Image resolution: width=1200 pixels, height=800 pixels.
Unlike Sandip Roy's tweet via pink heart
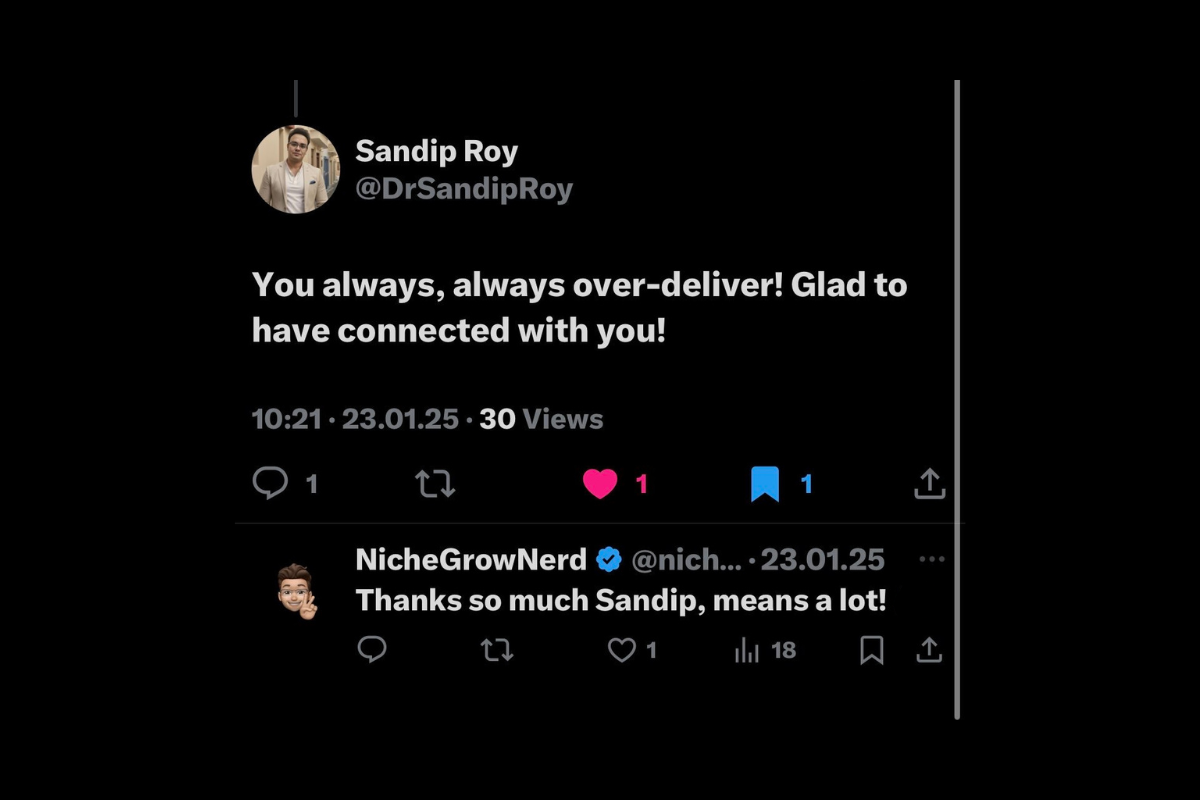pyautogui.click(x=600, y=484)
